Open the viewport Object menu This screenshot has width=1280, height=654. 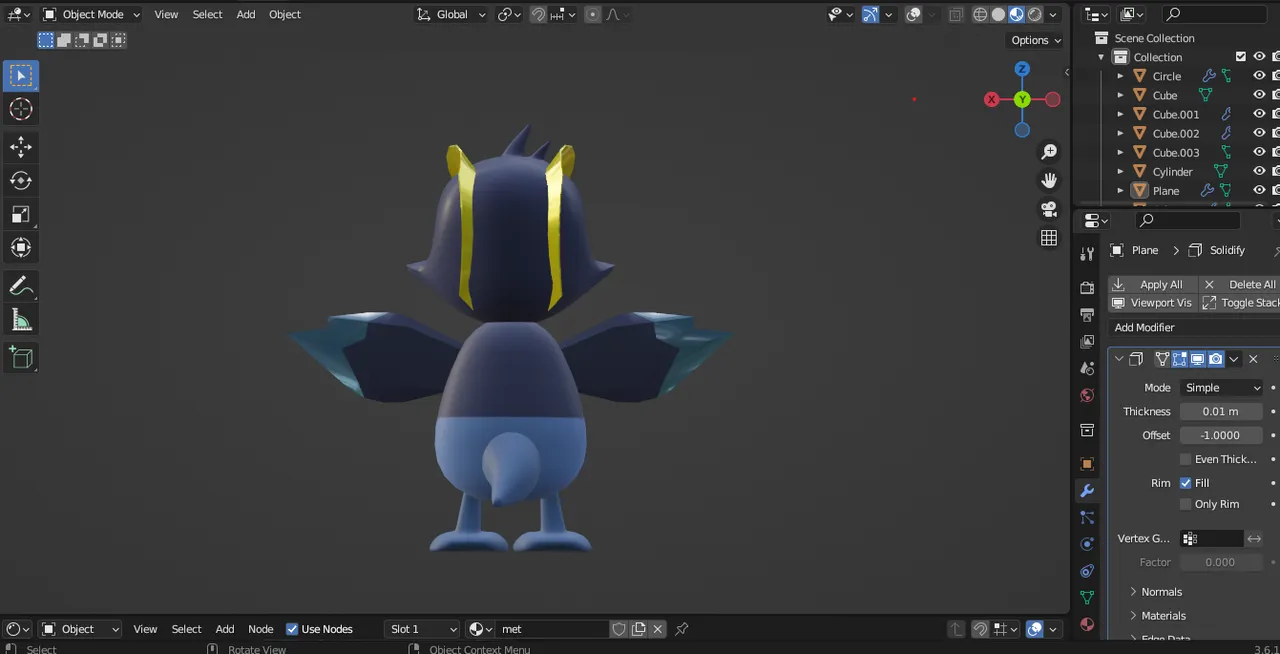coord(285,14)
